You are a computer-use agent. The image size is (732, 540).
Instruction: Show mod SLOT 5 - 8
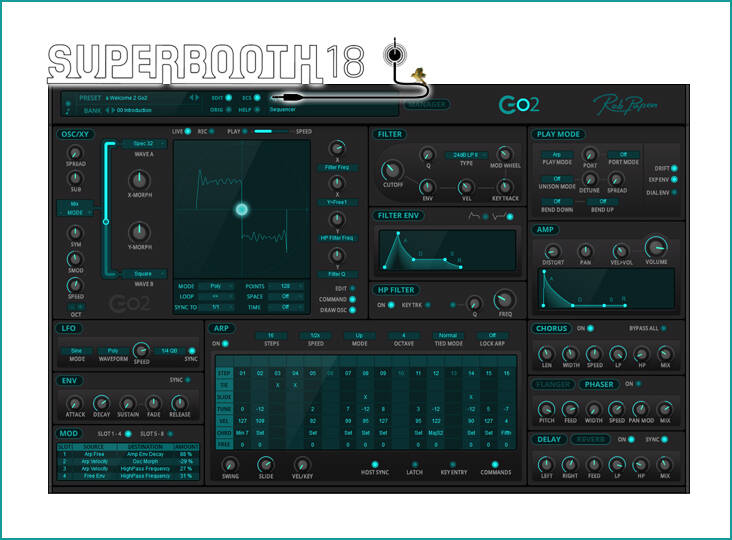(170, 434)
